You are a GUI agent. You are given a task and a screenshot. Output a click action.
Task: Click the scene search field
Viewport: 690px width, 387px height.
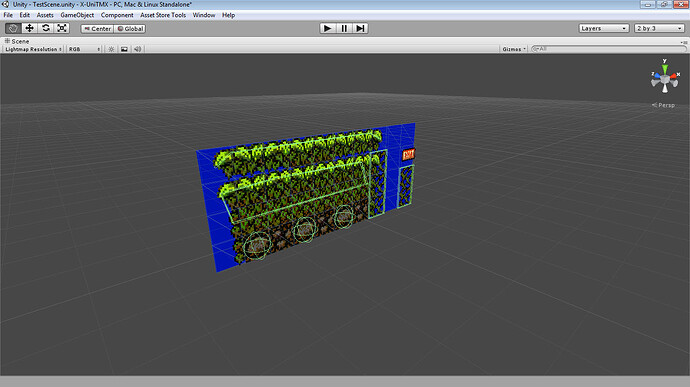tap(609, 49)
